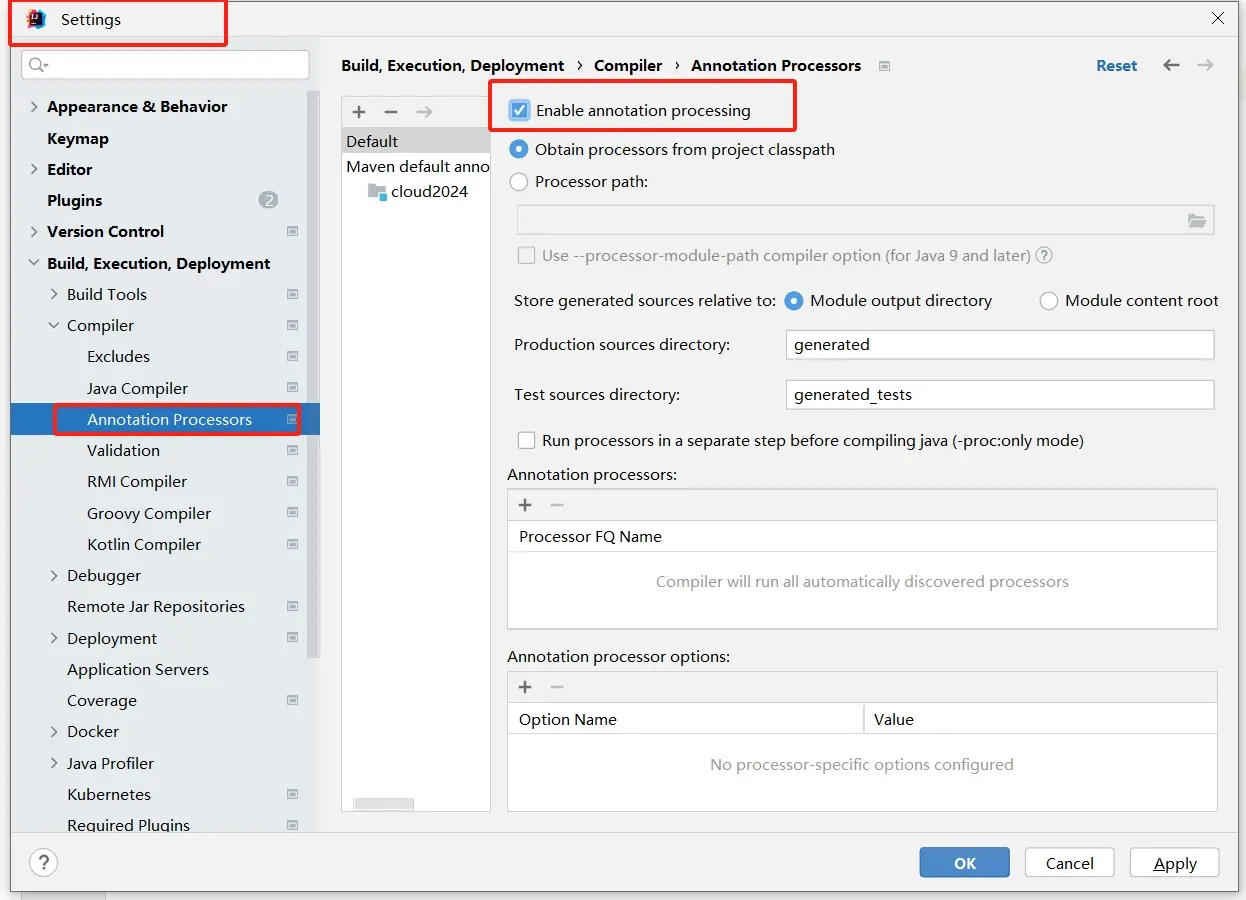Expand the Debugger tree node

click(x=52, y=575)
